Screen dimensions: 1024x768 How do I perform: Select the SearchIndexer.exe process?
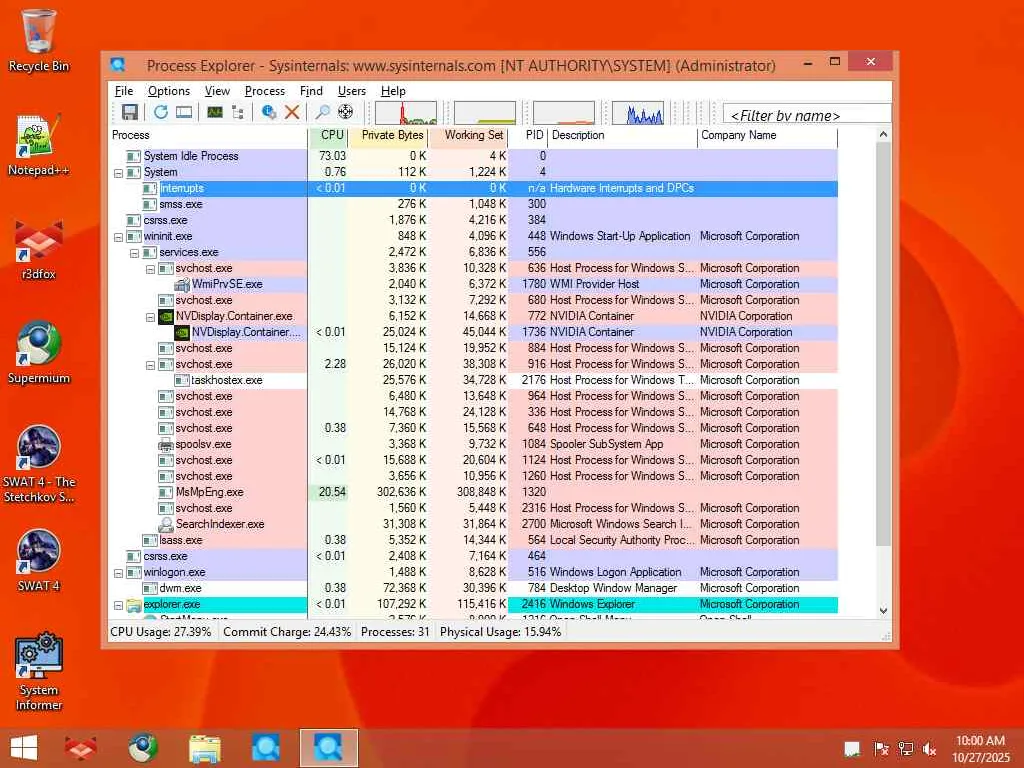[x=473, y=524]
